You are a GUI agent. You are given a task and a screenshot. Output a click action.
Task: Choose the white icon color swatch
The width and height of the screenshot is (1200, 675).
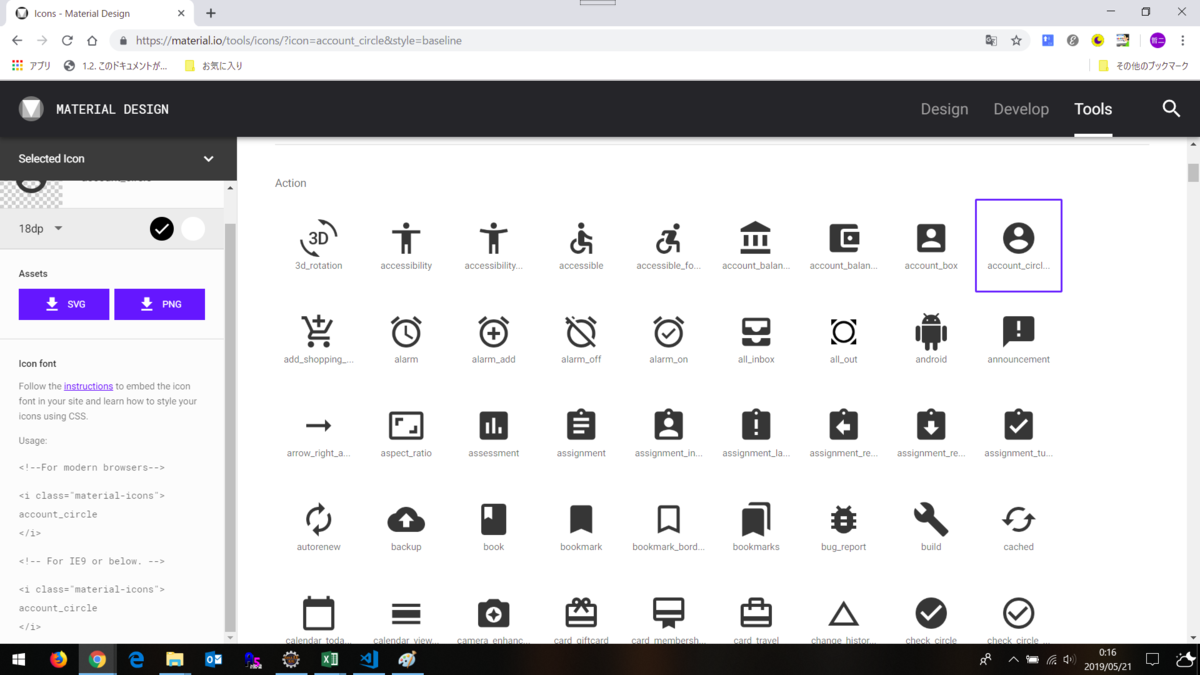coord(193,229)
